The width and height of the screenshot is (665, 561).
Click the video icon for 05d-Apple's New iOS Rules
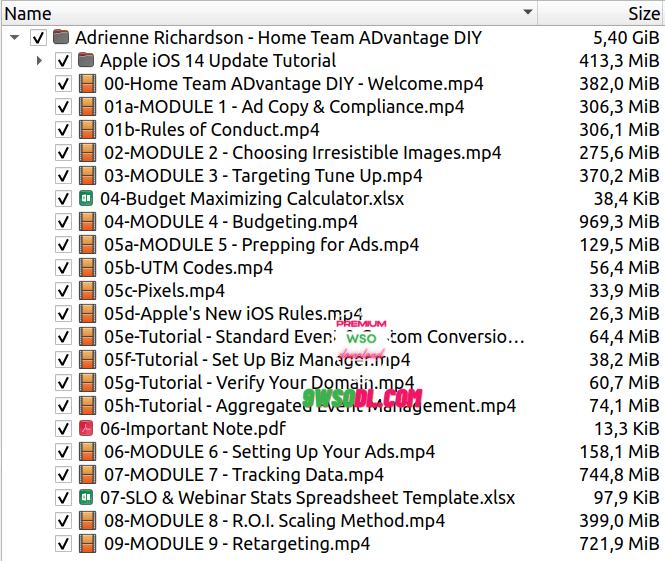pos(87,313)
